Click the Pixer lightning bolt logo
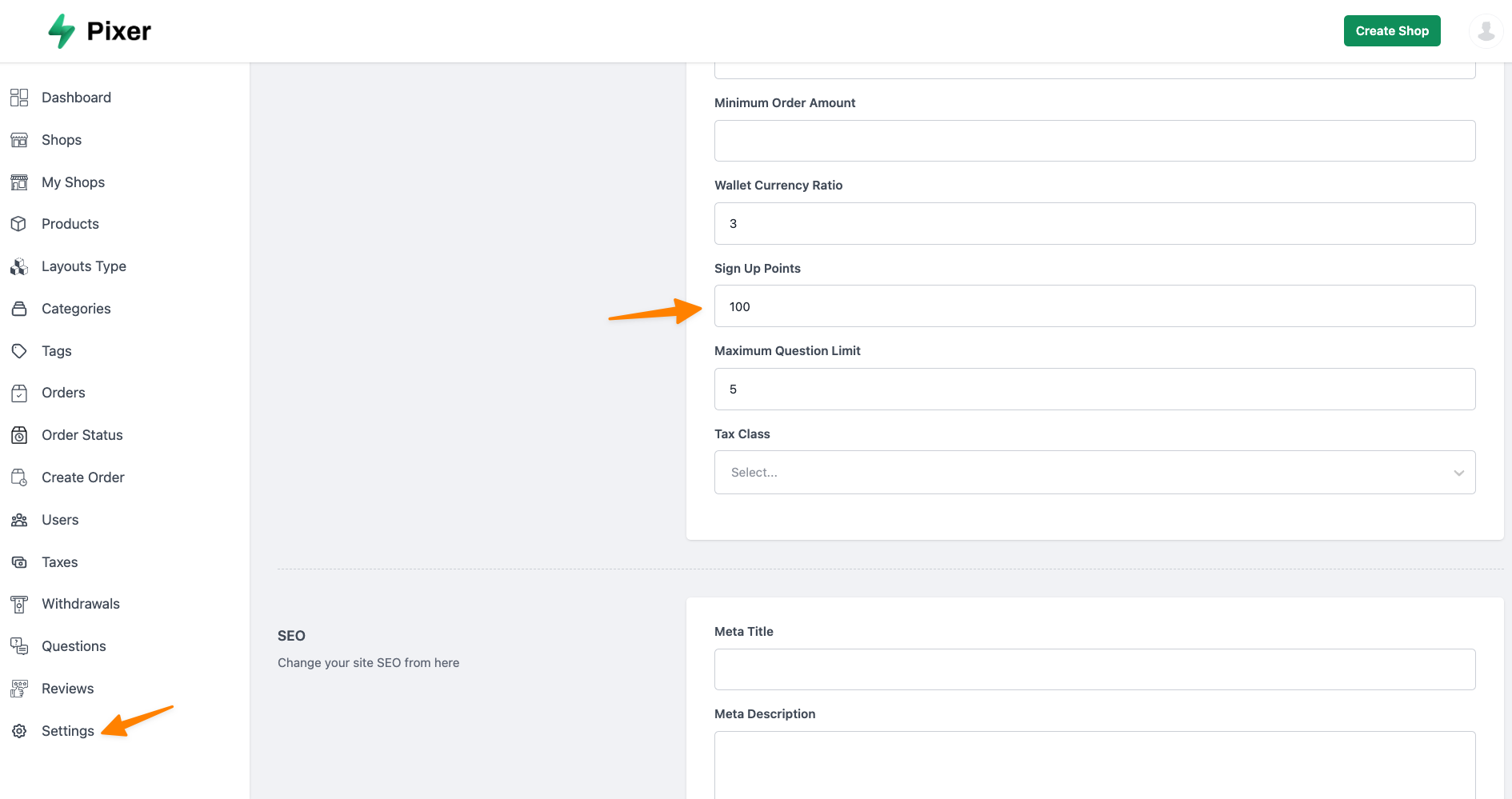Screen dimensions: 1512x799 click(x=62, y=31)
